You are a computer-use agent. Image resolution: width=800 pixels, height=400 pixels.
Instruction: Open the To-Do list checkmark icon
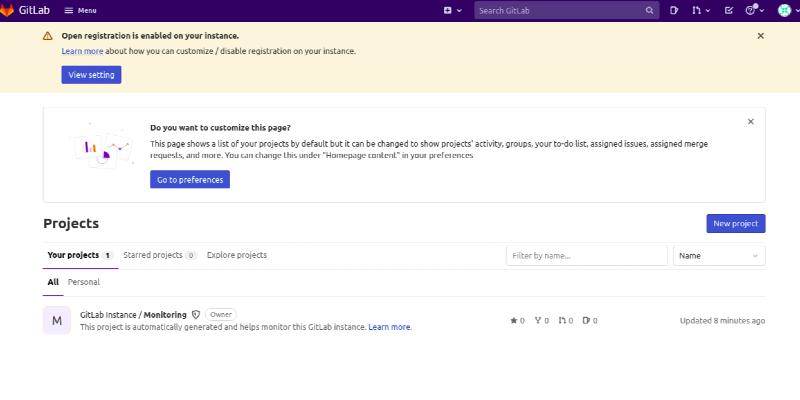coord(728,10)
